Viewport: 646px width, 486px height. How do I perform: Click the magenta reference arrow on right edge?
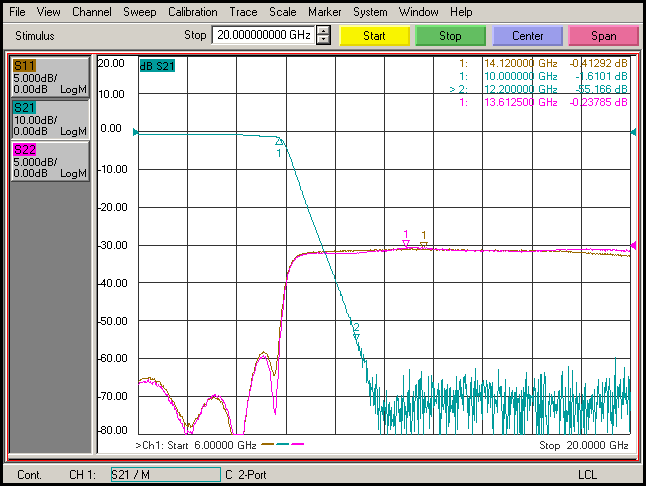pyautogui.click(x=632, y=246)
